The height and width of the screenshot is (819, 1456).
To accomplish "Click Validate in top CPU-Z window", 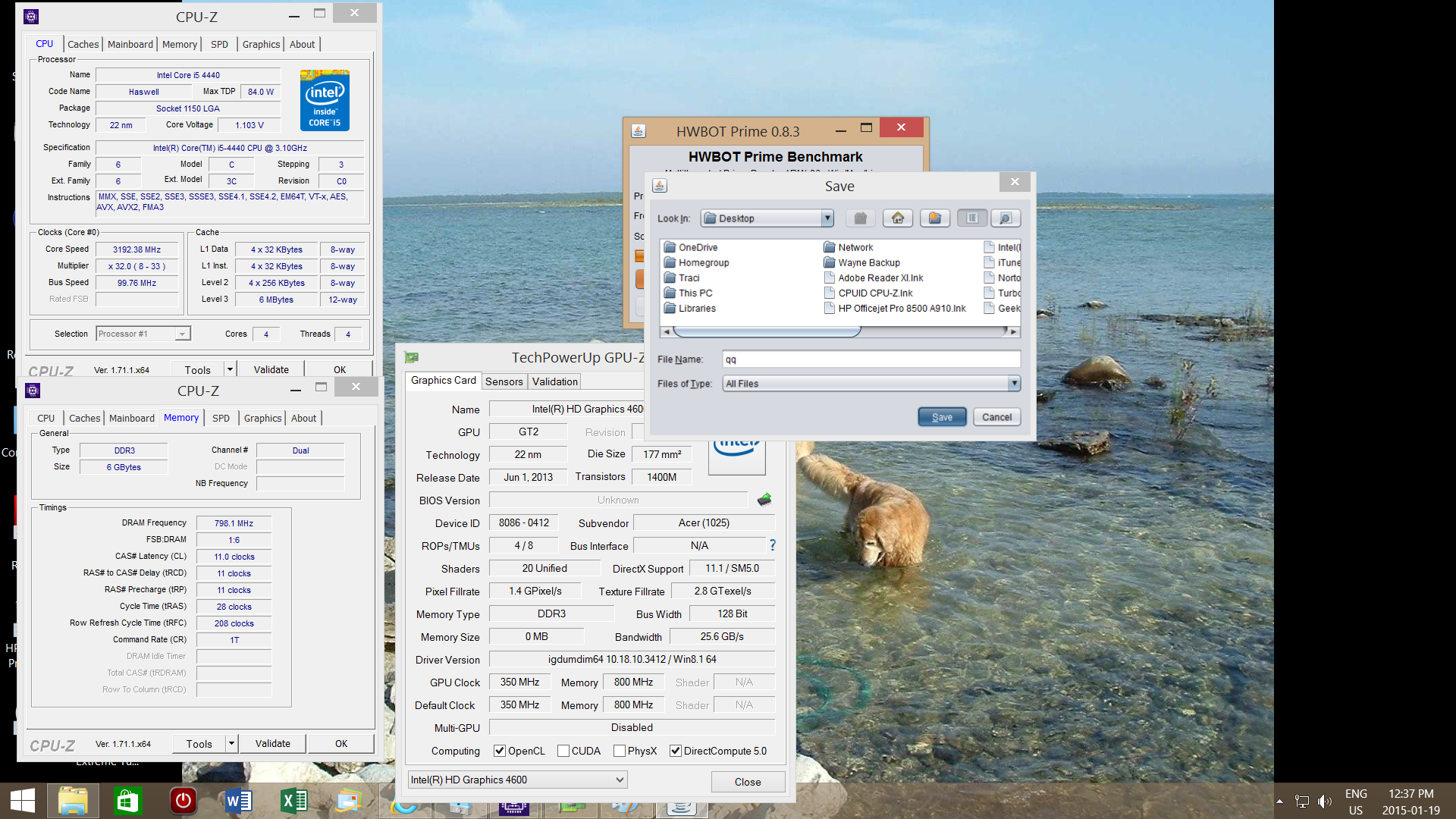I will pos(271,369).
